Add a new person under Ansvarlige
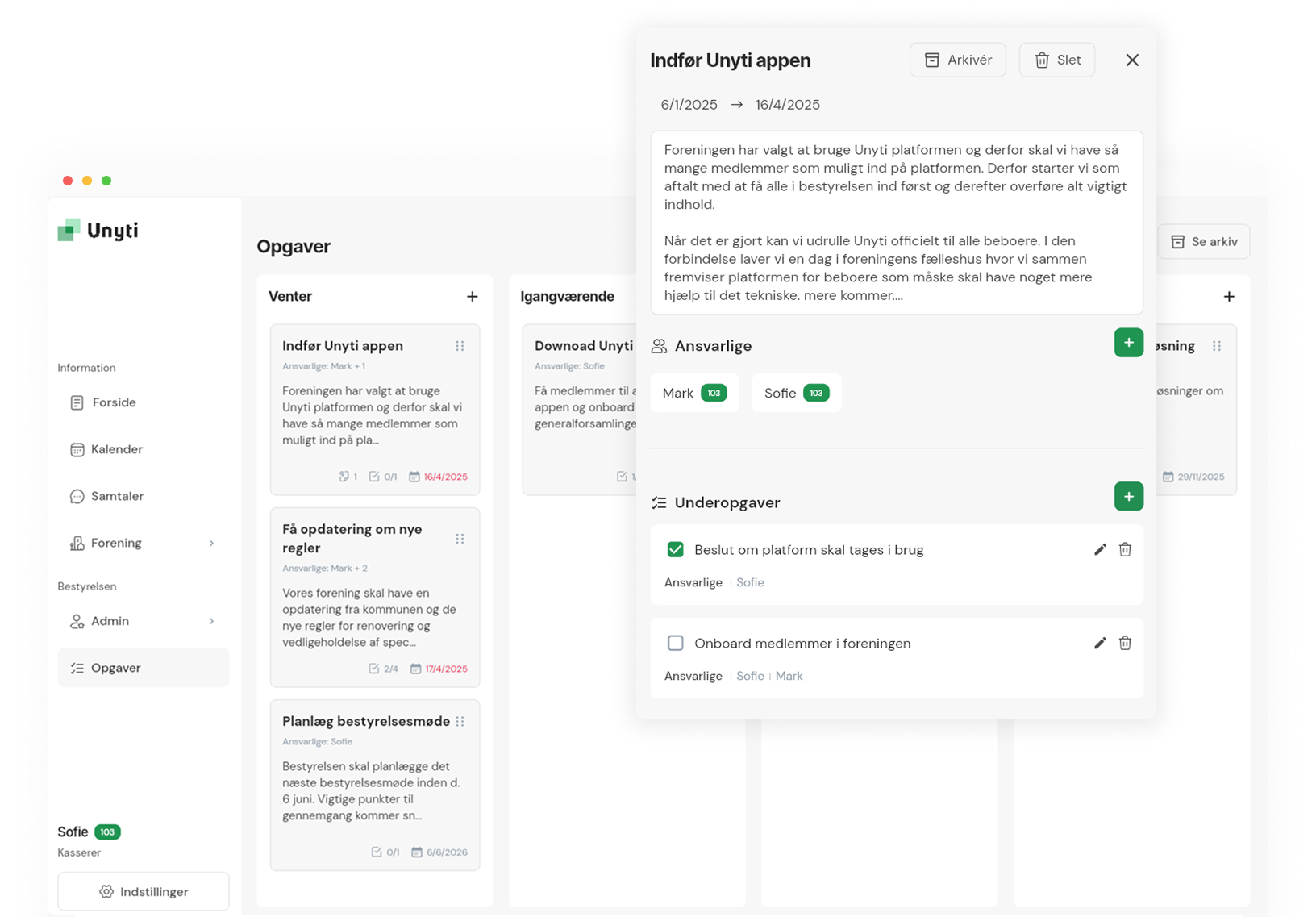Image resolution: width=1316 pixels, height=917 pixels. click(1128, 343)
